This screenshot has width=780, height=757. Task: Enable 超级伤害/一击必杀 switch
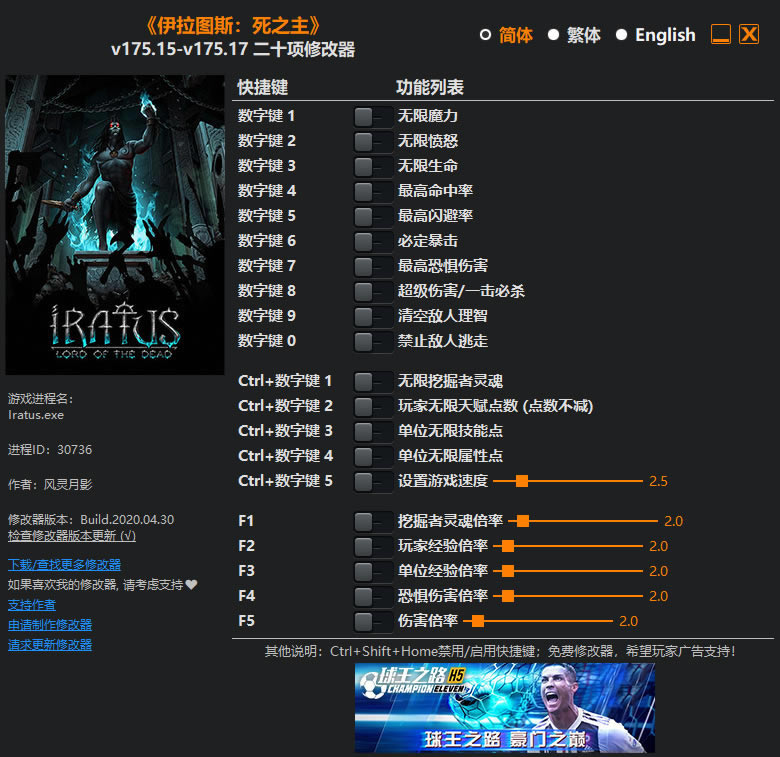373,292
